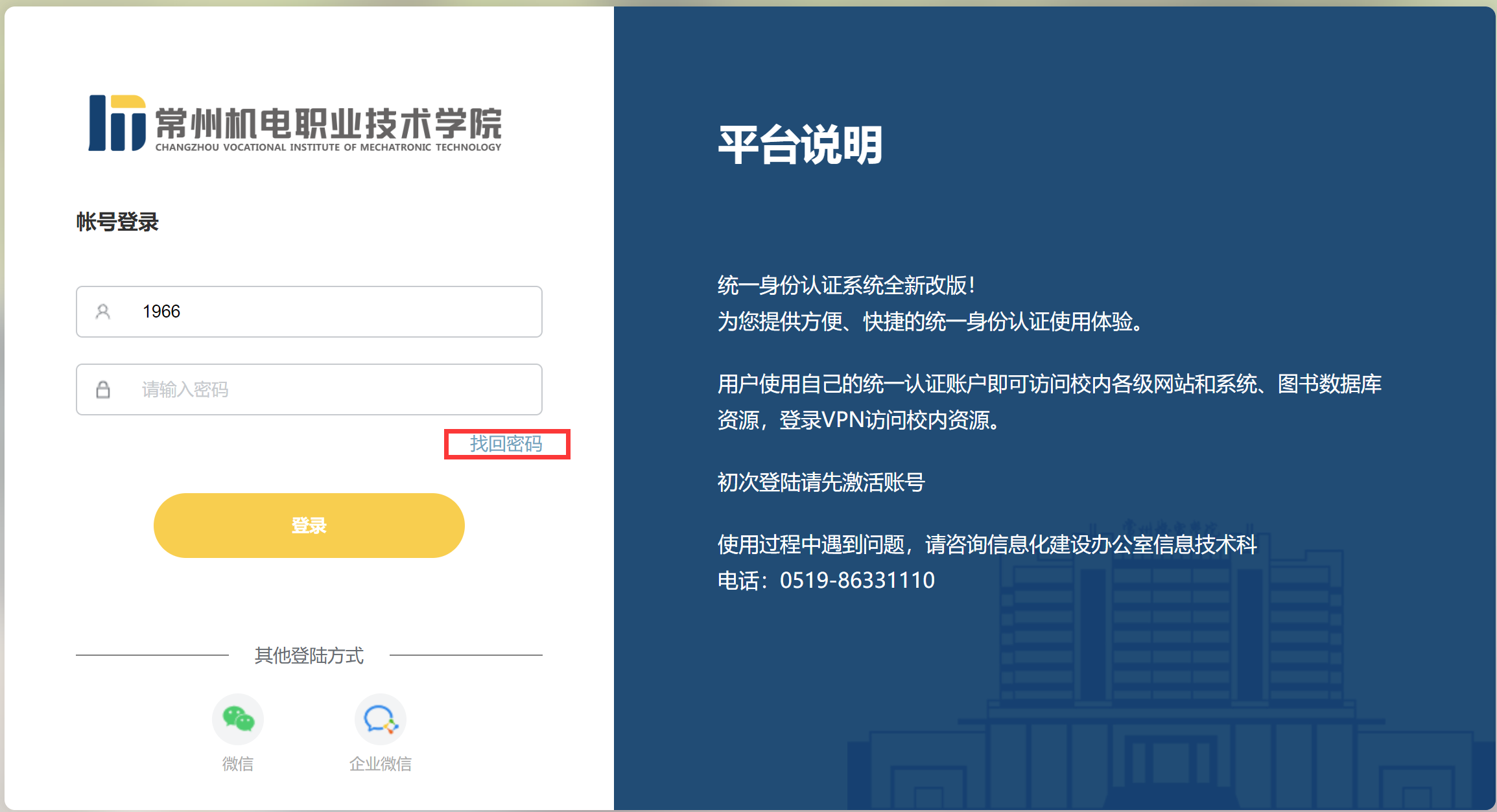1497x812 pixels.
Task: Click the 请咨询信息化建设办公室信息技术科 line
Action: (x=1090, y=544)
